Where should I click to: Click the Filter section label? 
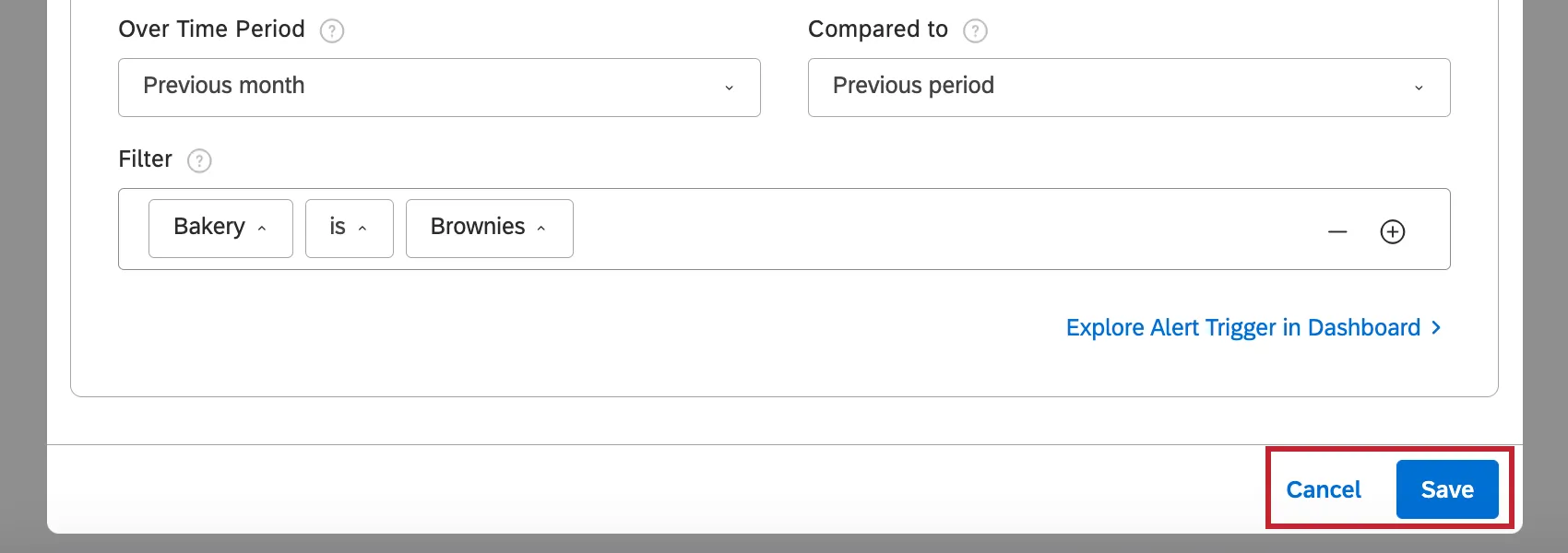[145, 159]
